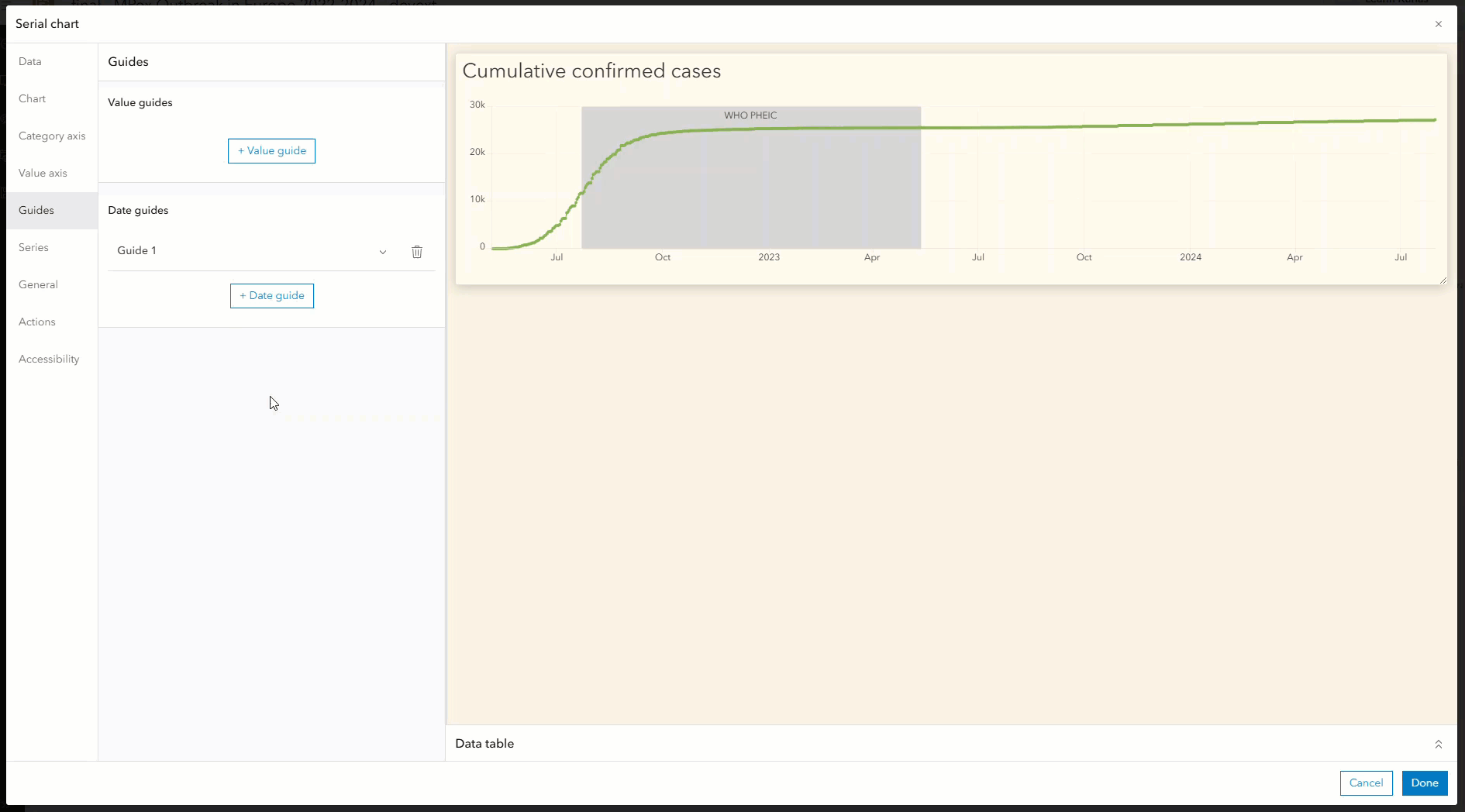Close the Serial chart dialog
Image resolution: width=1465 pixels, height=812 pixels.
[x=1439, y=24]
